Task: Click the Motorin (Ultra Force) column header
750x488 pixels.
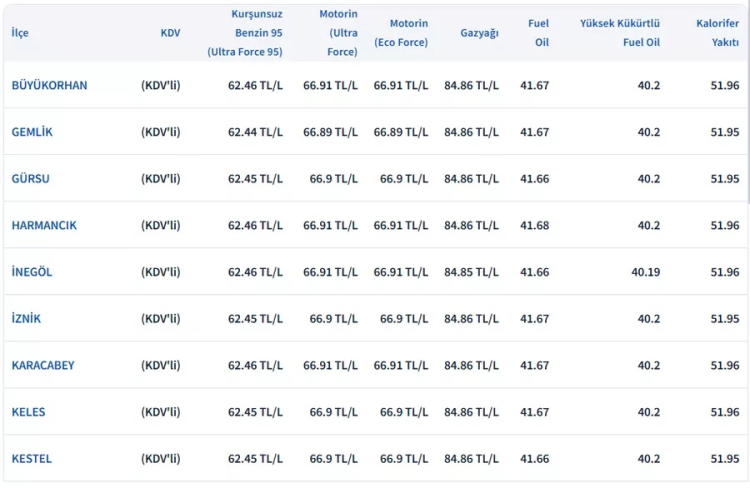Action: (x=338, y=33)
